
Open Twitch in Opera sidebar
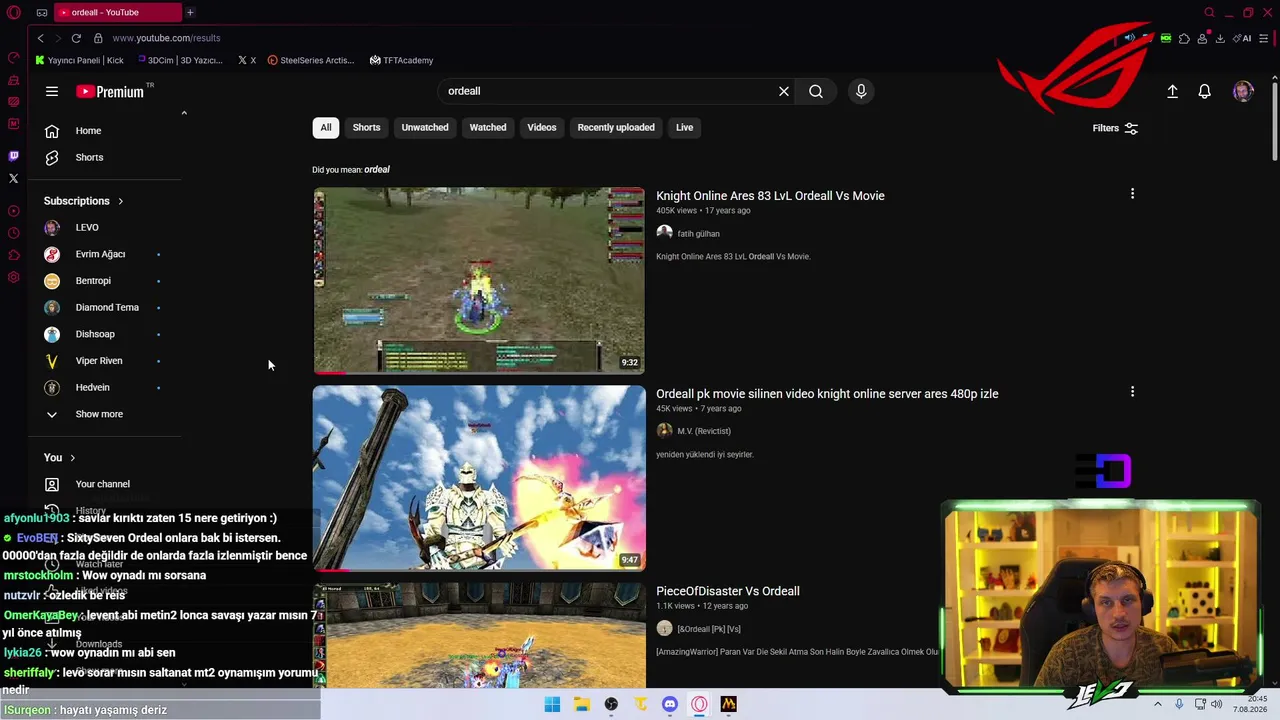coord(14,156)
